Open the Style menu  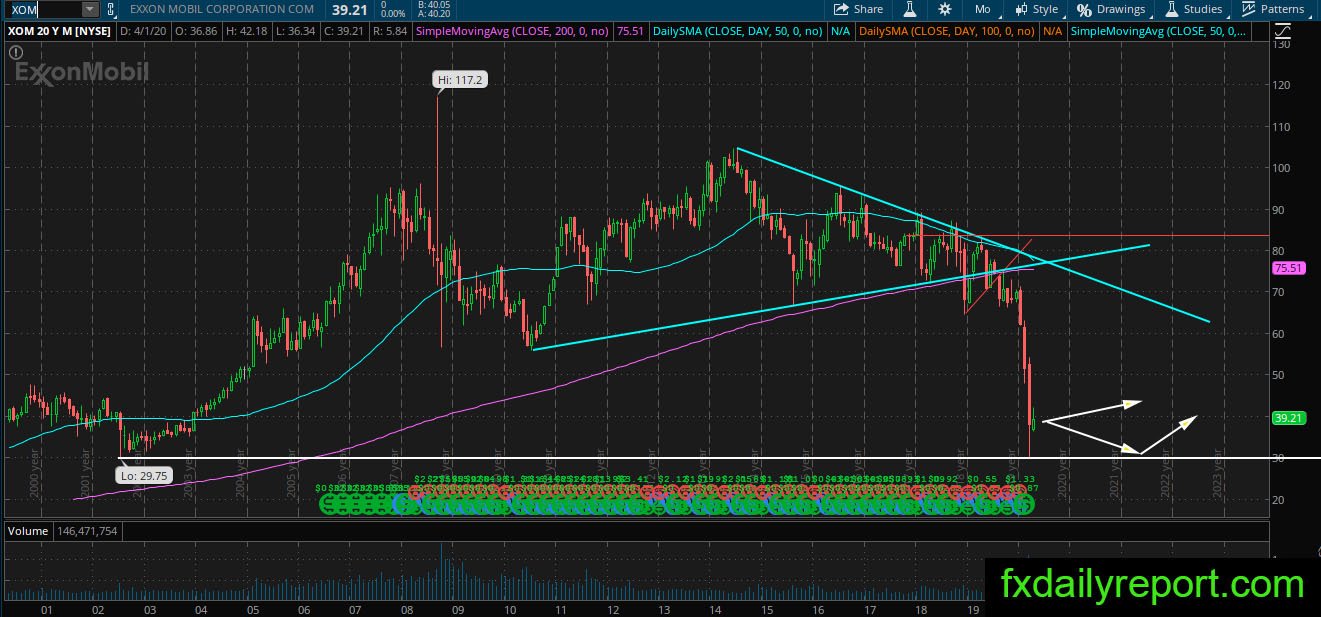1035,9
